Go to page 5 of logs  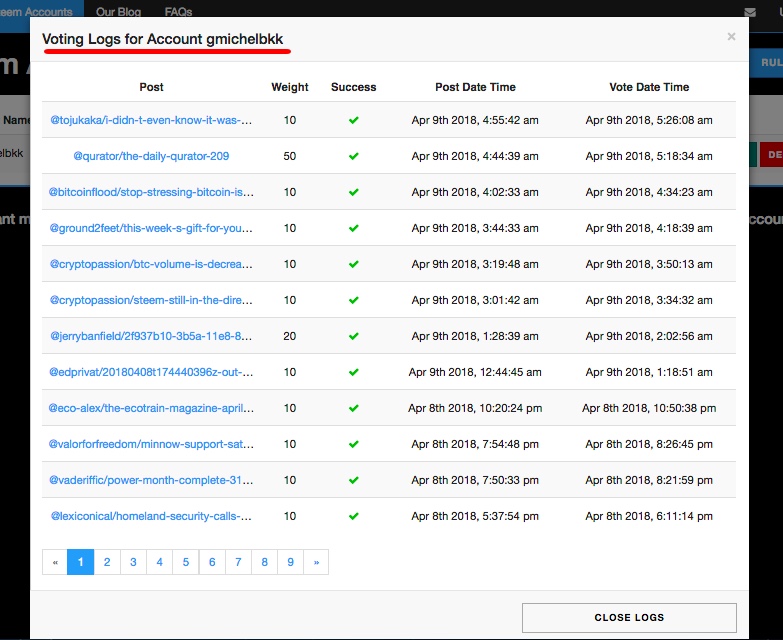pyautogui.click(x=186, y=562)
